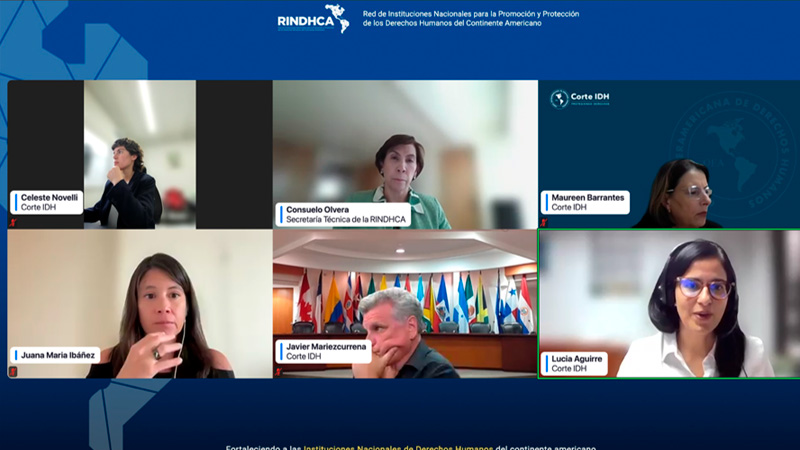This screenshot has width=800, height=450.
Task: Click the RINDHCA logo in the header
Action: pyautogui.click(x=313, y=18)
